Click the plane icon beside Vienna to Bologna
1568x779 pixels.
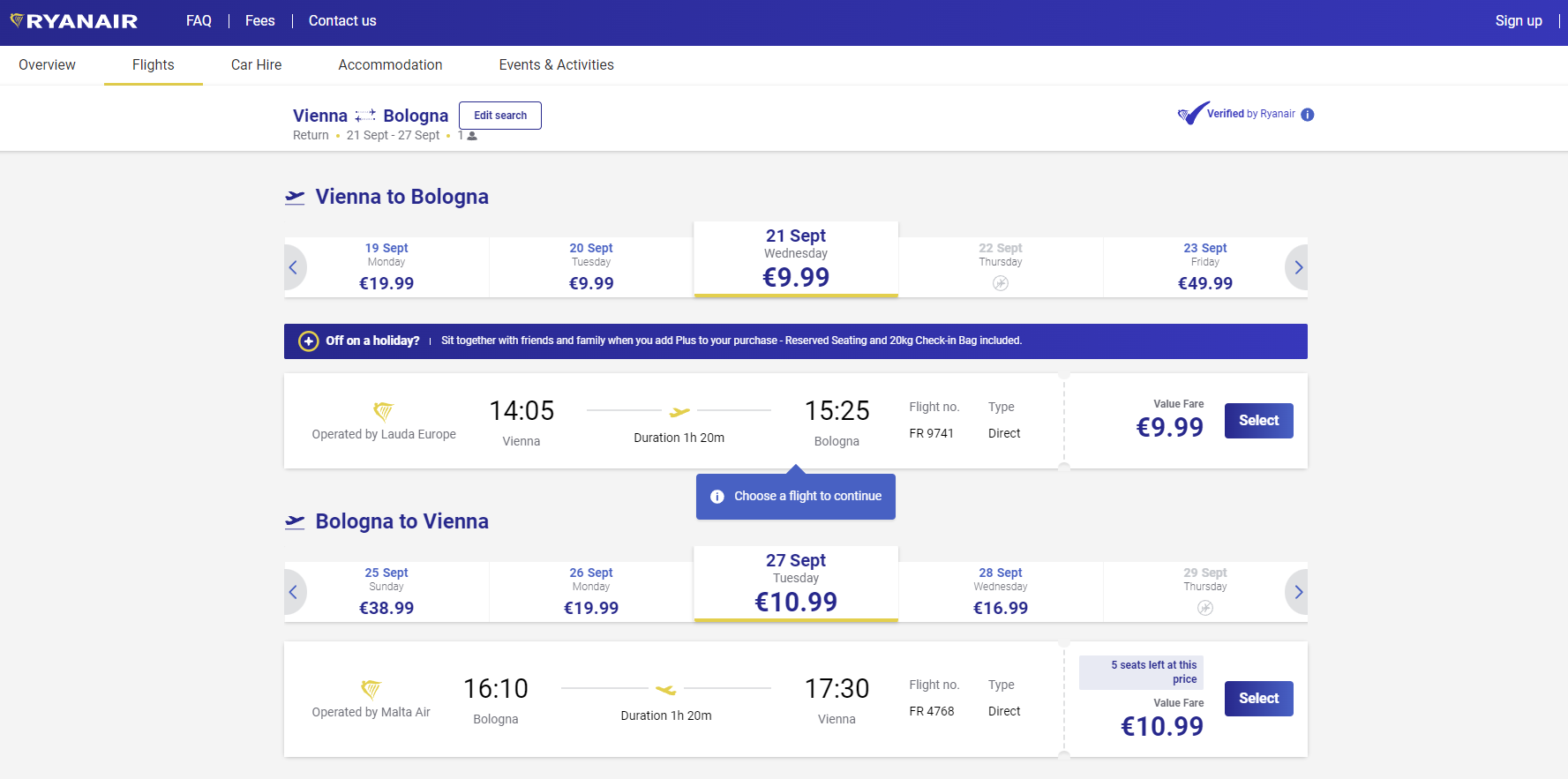295,198
